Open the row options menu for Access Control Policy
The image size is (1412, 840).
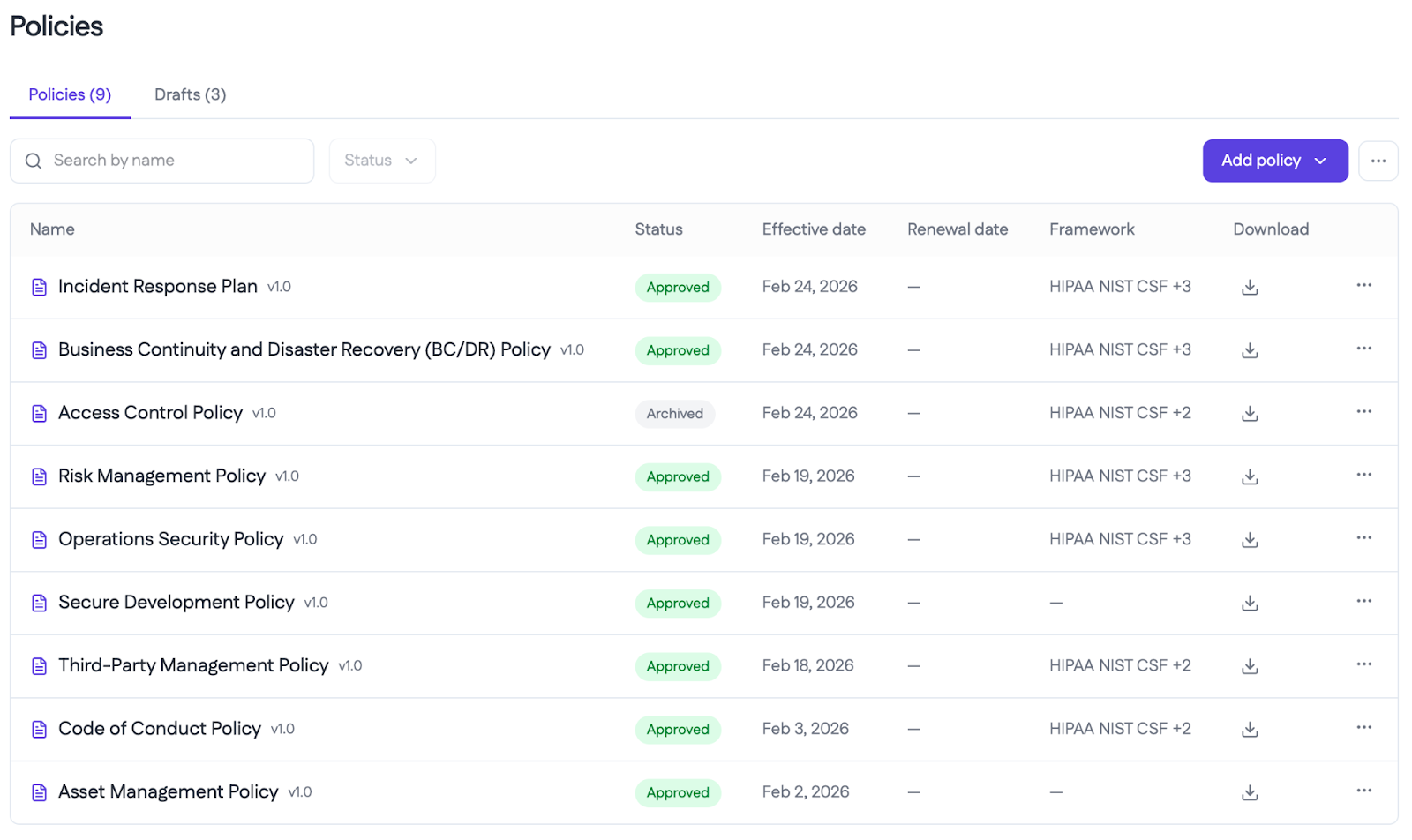[1363, 412]
